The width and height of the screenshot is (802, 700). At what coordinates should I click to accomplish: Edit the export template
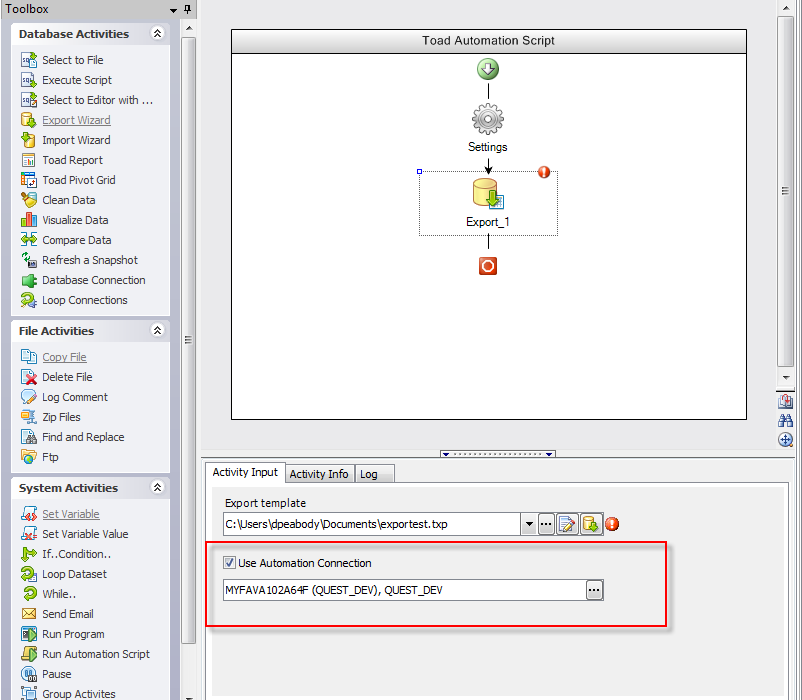(567, 524)
